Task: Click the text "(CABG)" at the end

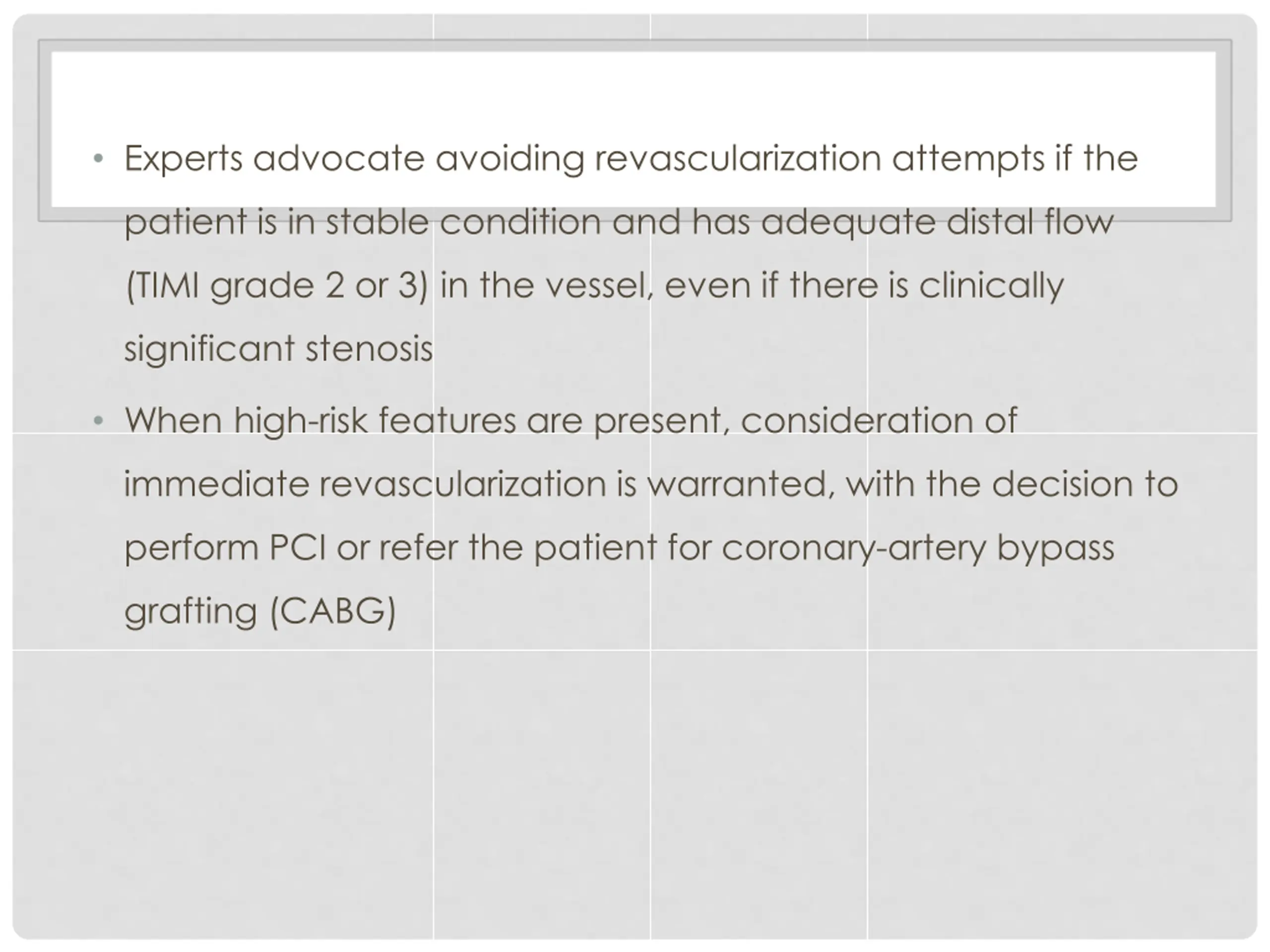Action: pos(333,610)
